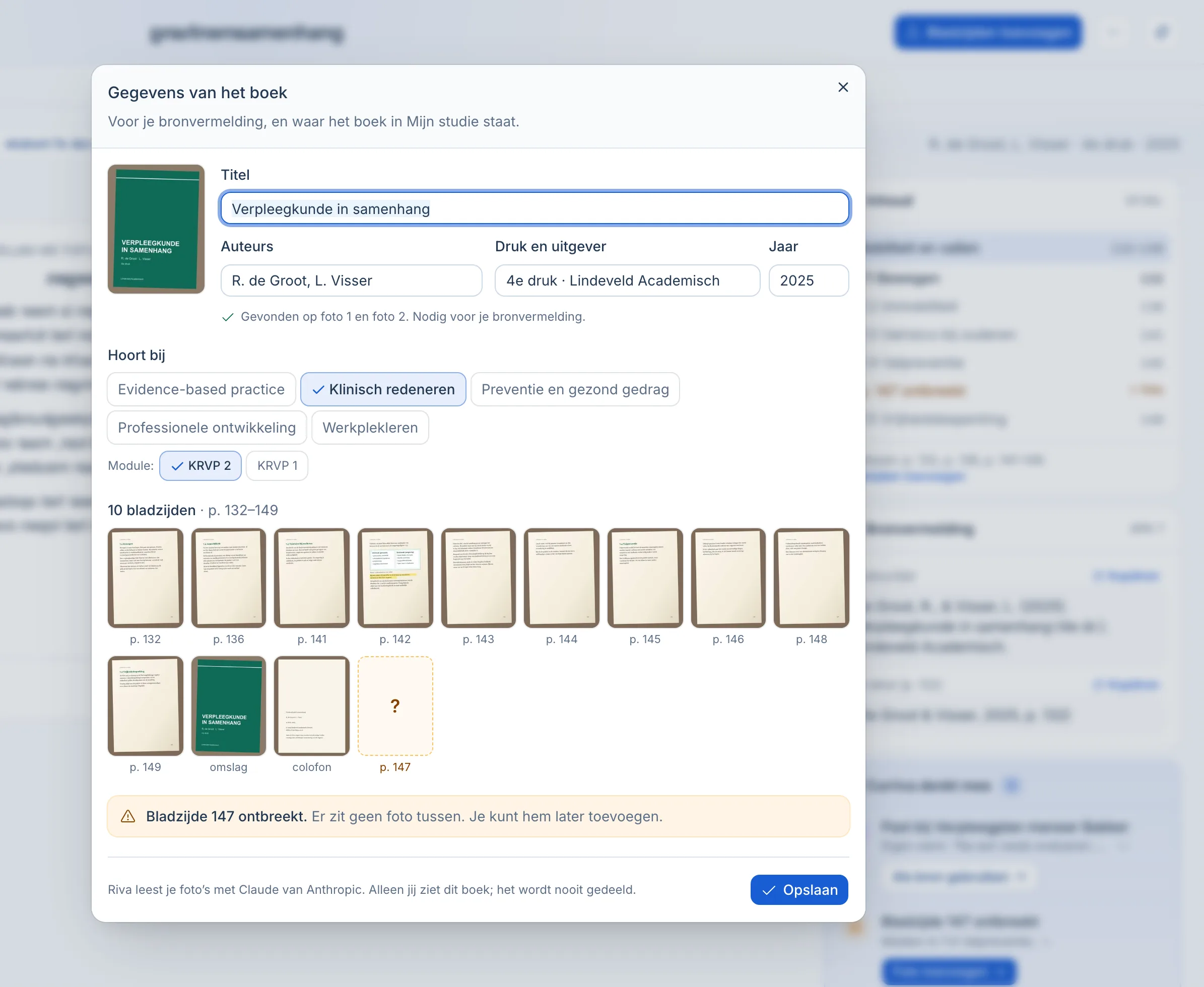Image resolution: width=1204 pixels, height=987 pixels.
Task: Open page thumbnail p. 149
Action: 146,706
